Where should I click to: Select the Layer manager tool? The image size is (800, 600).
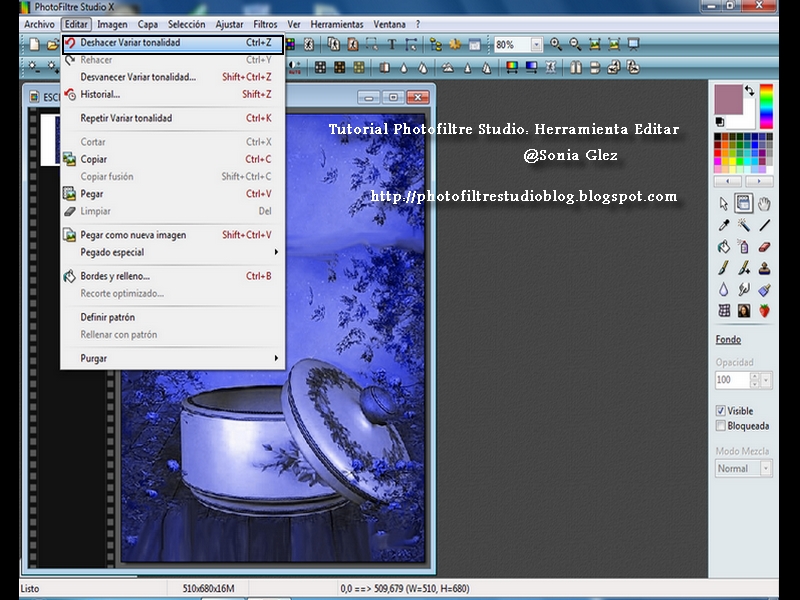tap(743, 204)
